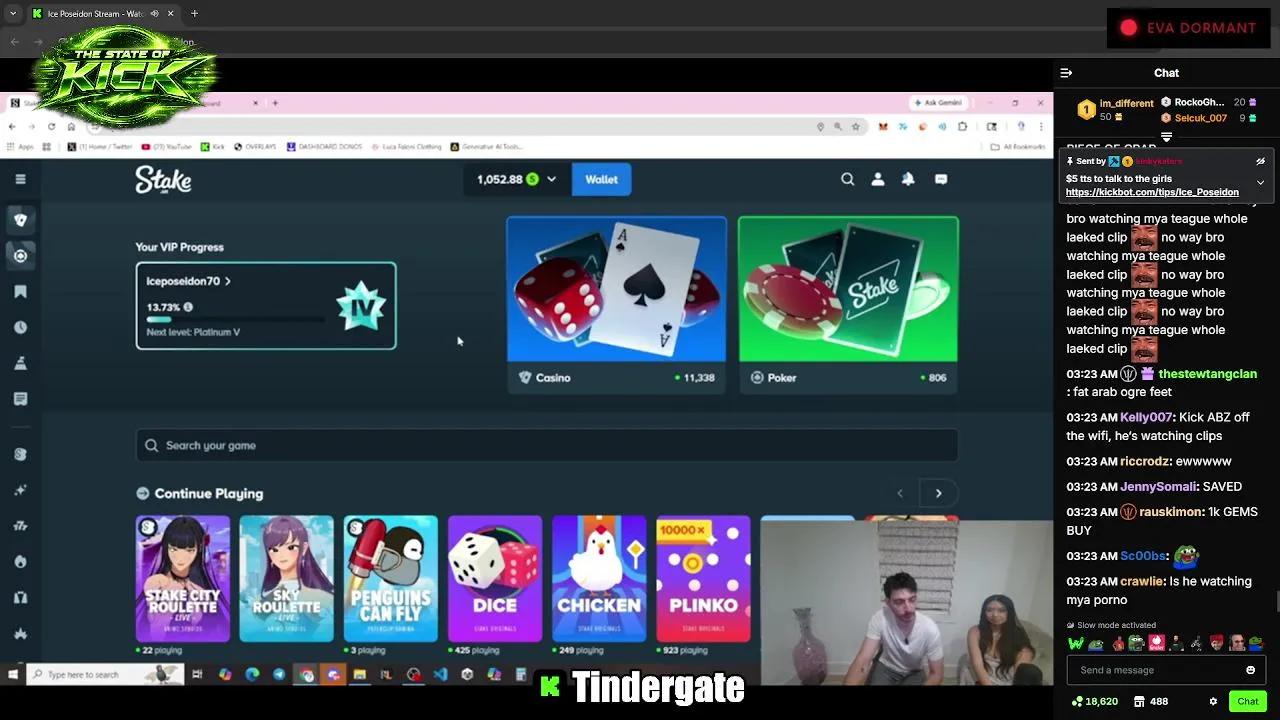Open the Wallet
Screen dimensions: 1280x720
coord(601,179)
